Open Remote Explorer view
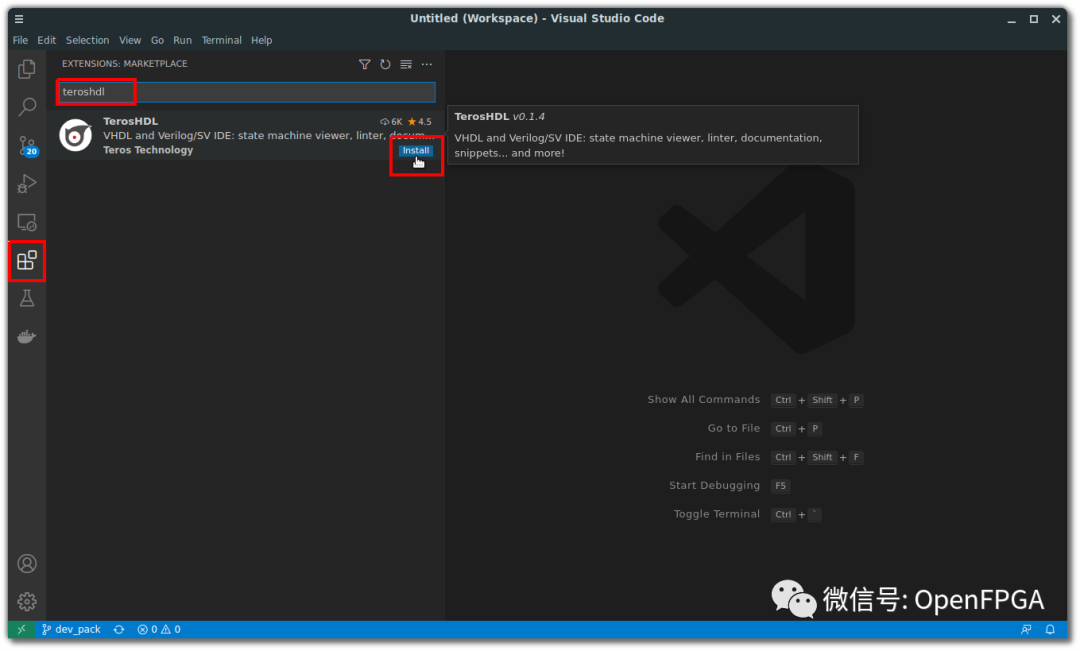The width and height of the screenshot is (1080, 651). [27, 223]
